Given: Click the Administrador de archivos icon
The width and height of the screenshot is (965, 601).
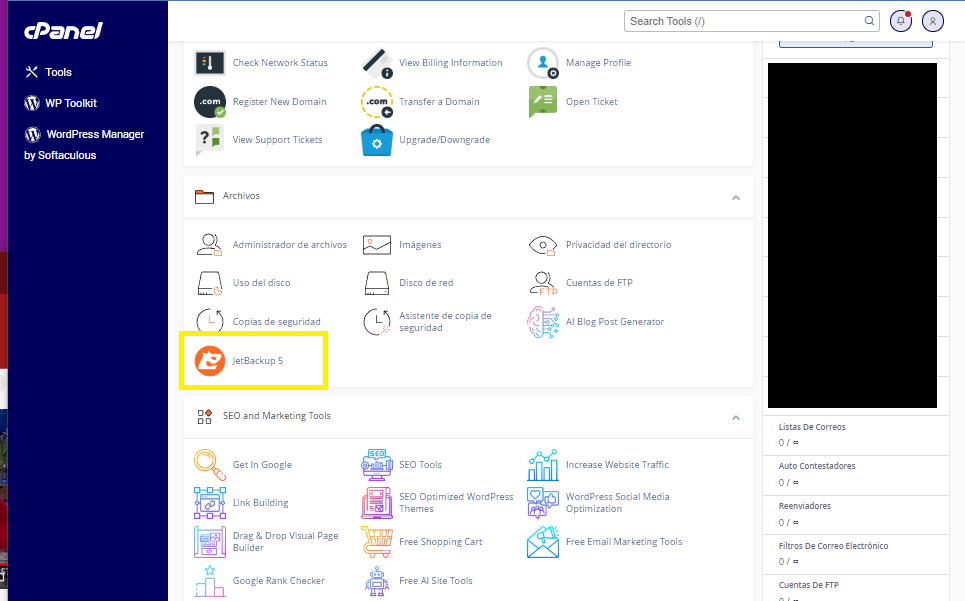Looking at the screenshot, I should point(210,245).
